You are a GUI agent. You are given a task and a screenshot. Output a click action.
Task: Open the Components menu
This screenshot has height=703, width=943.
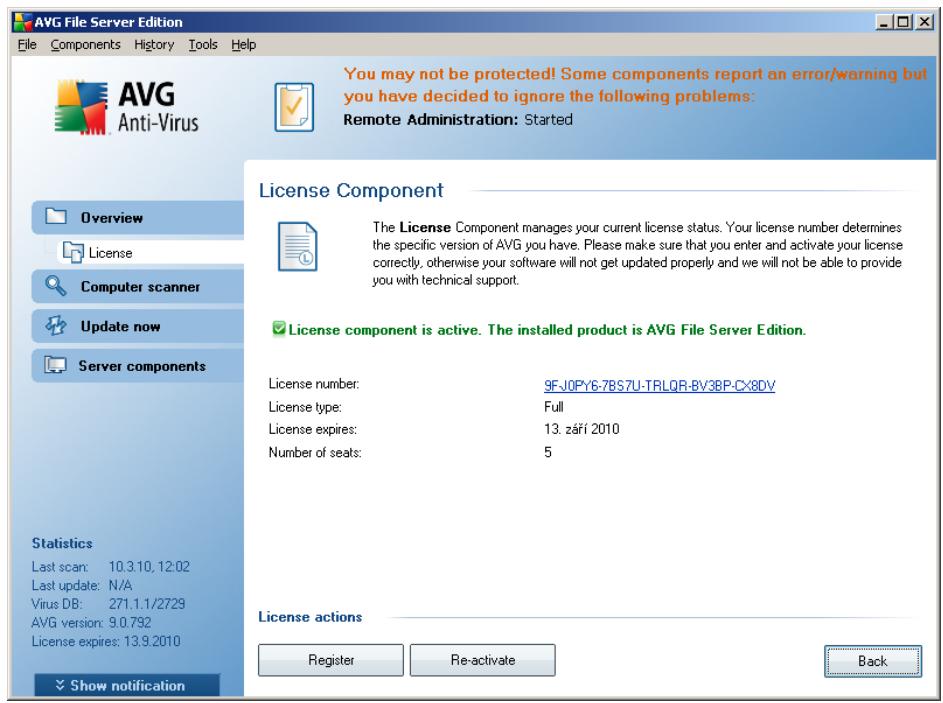click(x=85, y=45)
